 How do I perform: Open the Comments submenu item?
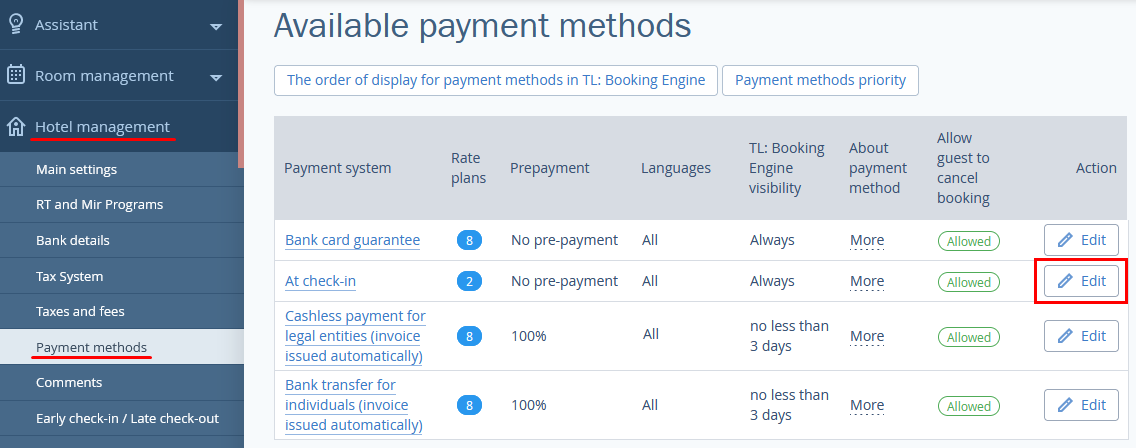122,382
